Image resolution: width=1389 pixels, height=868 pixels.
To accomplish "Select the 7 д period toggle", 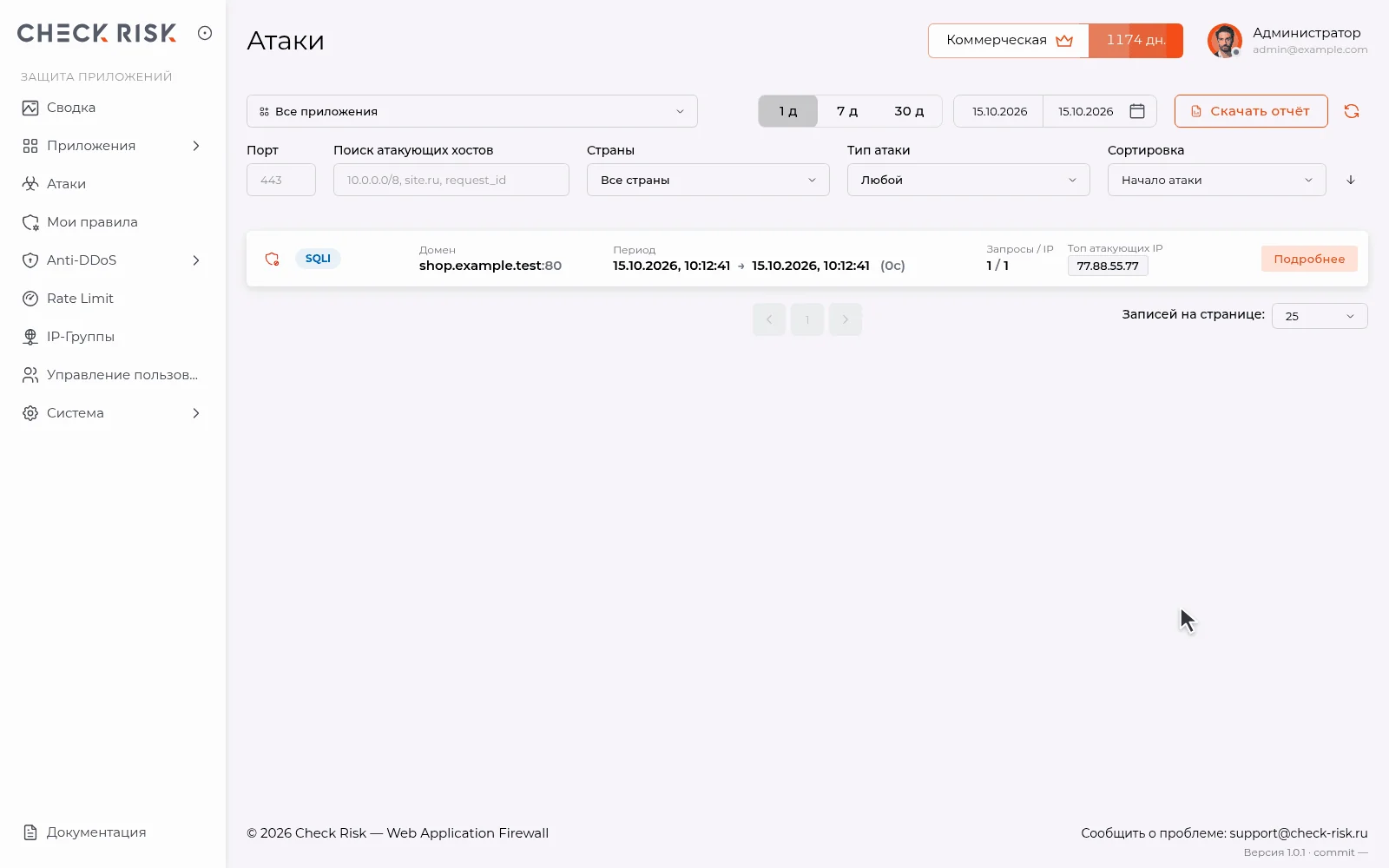I will [x=847, y=111].
